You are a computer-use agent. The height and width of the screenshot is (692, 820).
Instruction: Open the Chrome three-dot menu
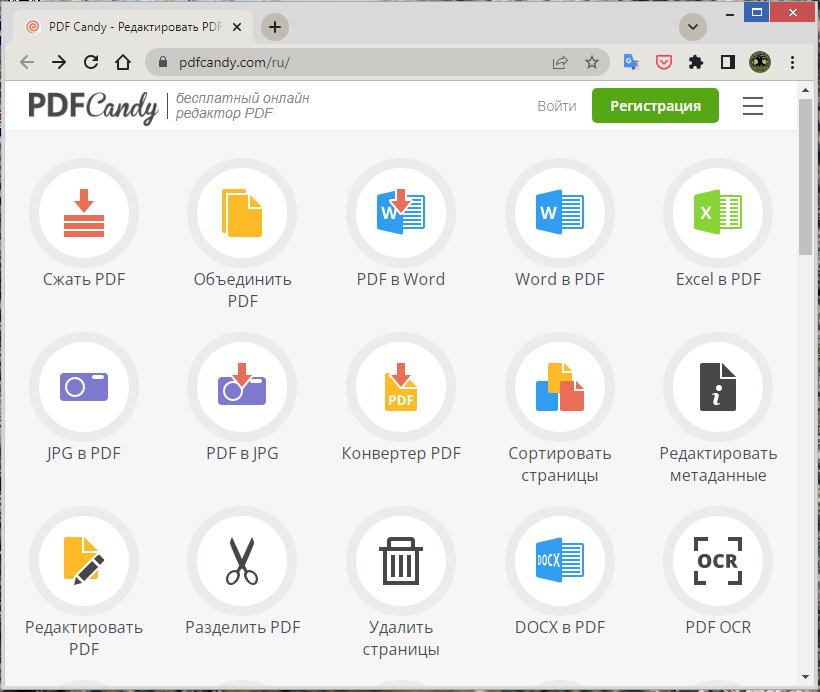pyautogui.click(x=792, y=62)
